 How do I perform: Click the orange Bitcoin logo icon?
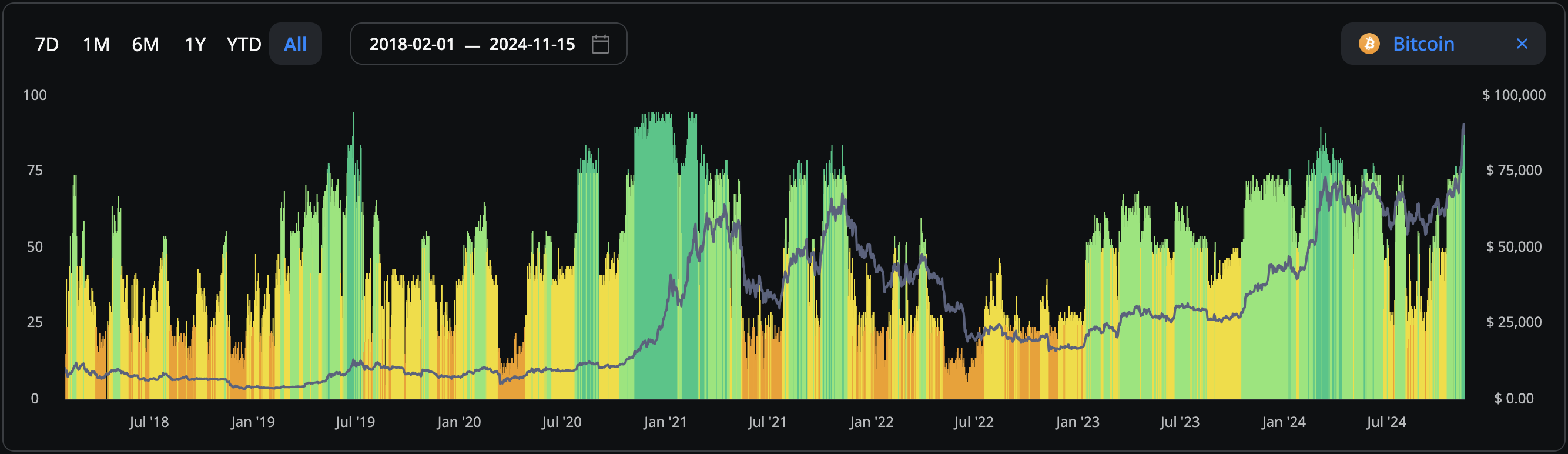point(1369,44)
